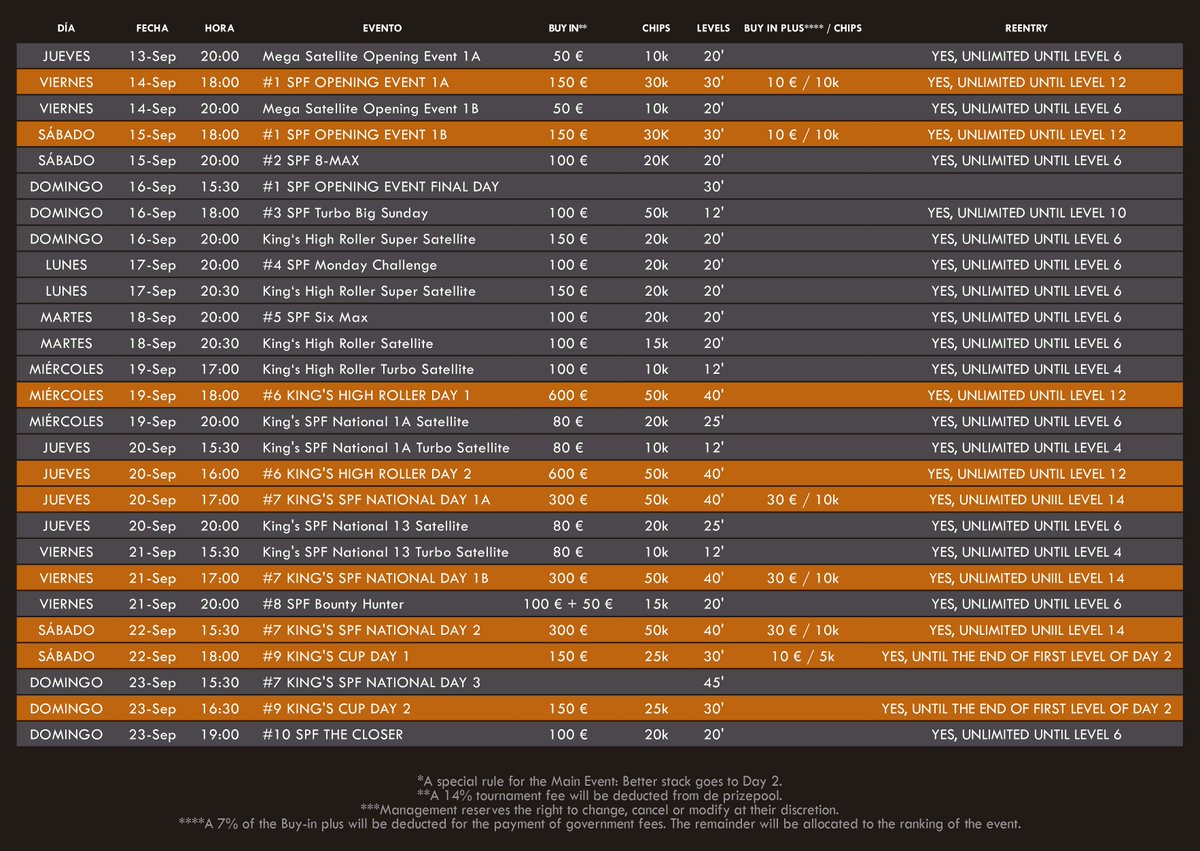
Task: Select #7 KING'S SPF NATIONAL DAY 3
Action: pyautogui.click(x=371, y=682)
